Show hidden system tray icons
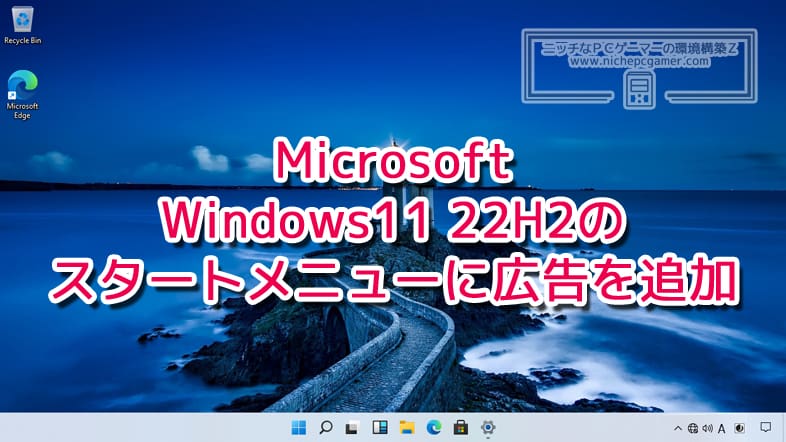The width and height of the screenshot is (786, 442). point(678,428)
